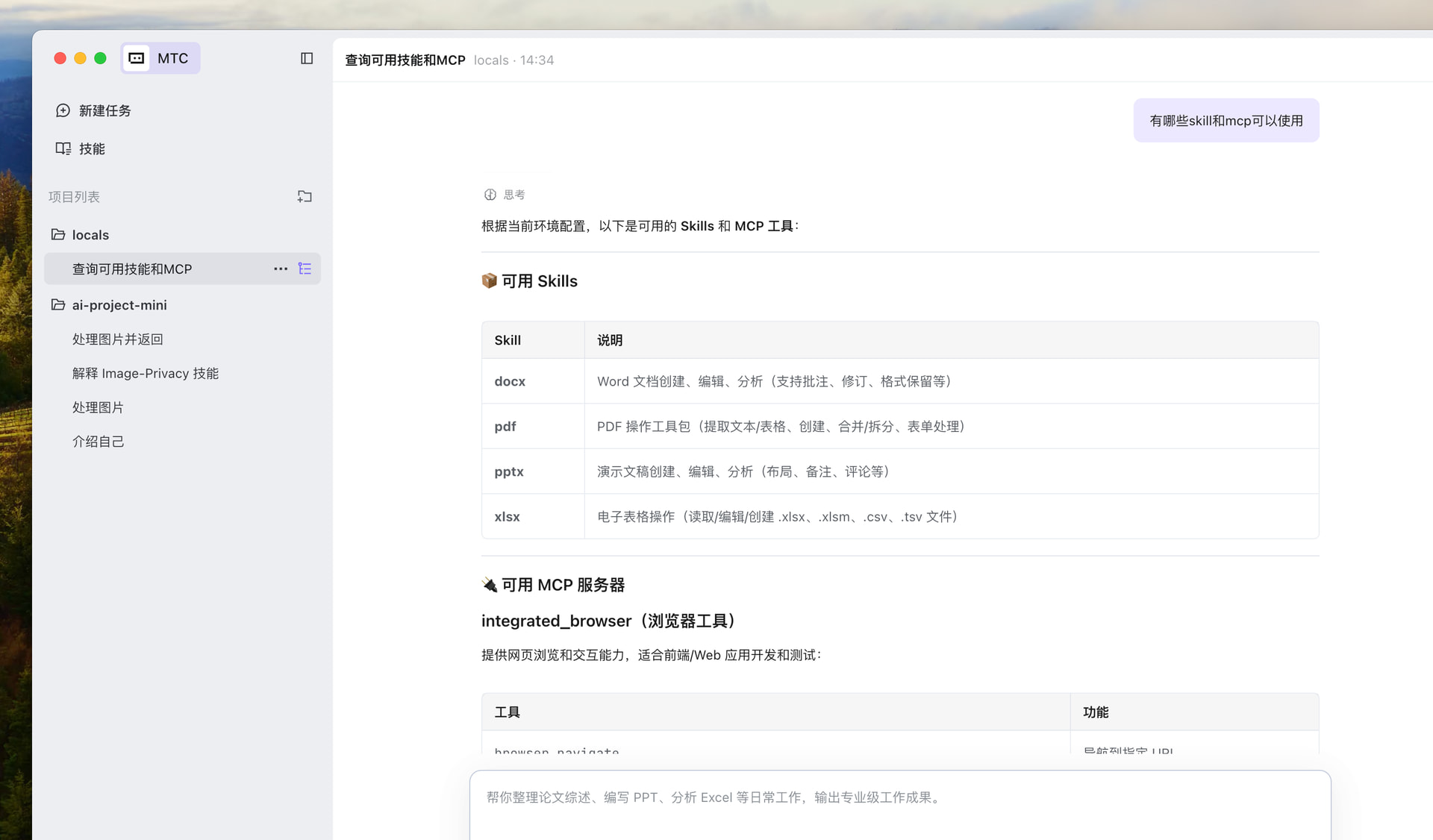
Task: Click the task list icon beside 查询可用技能和MCP
Action: [x=305, y=269]
